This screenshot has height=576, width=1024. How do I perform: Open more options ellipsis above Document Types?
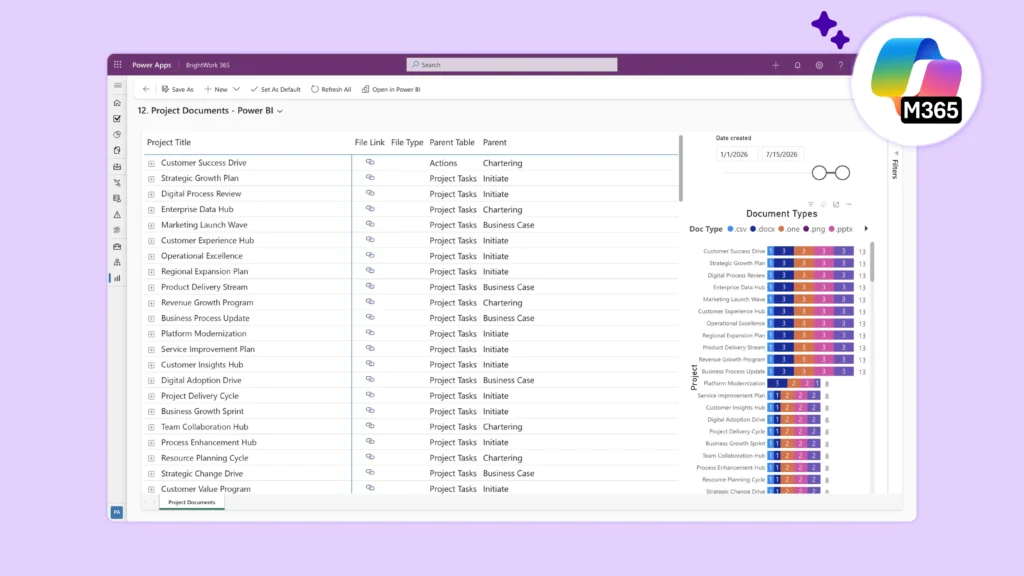click(x=849, y=204)
